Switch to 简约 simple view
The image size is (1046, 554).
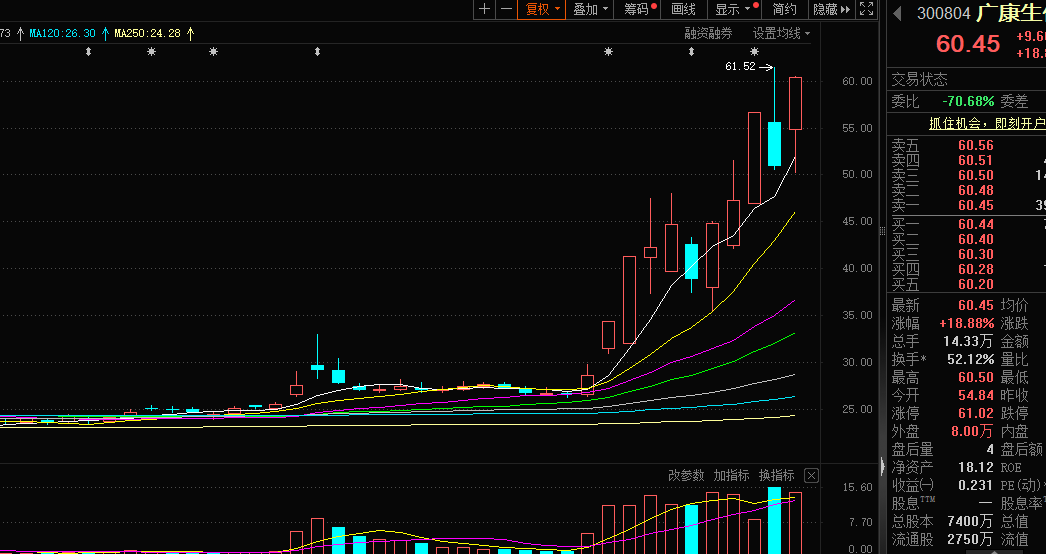tap(784, 9)
